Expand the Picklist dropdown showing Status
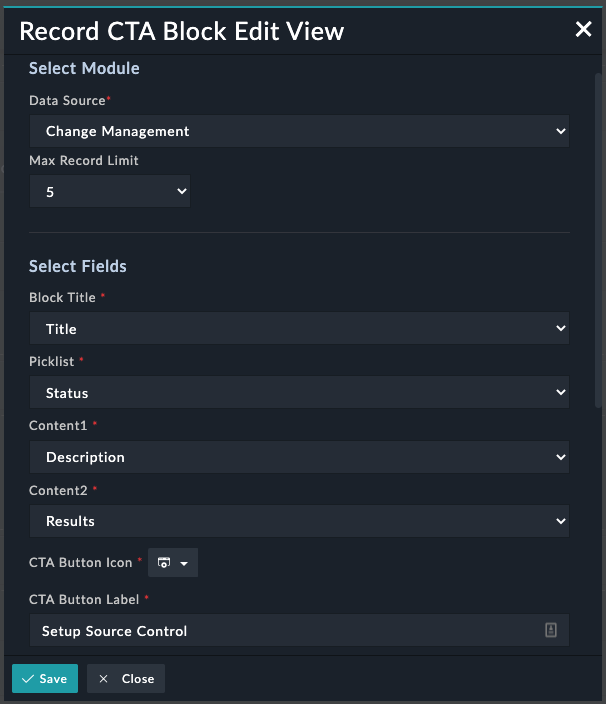 (299, 393)
